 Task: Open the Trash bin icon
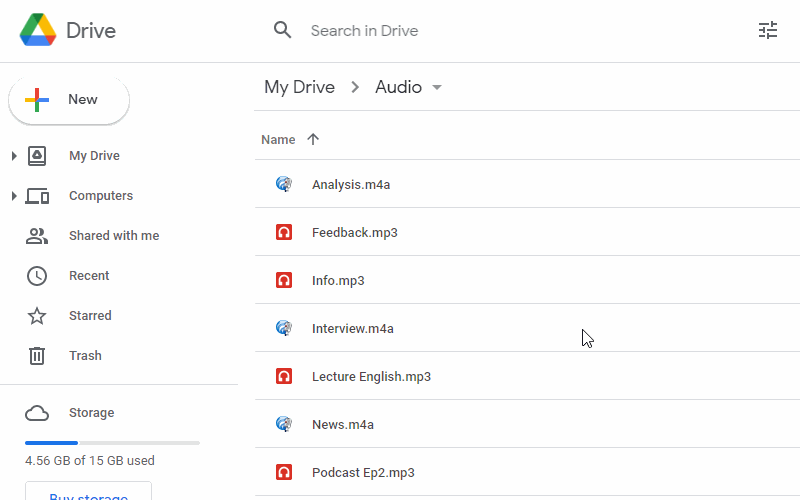point(37,355)
